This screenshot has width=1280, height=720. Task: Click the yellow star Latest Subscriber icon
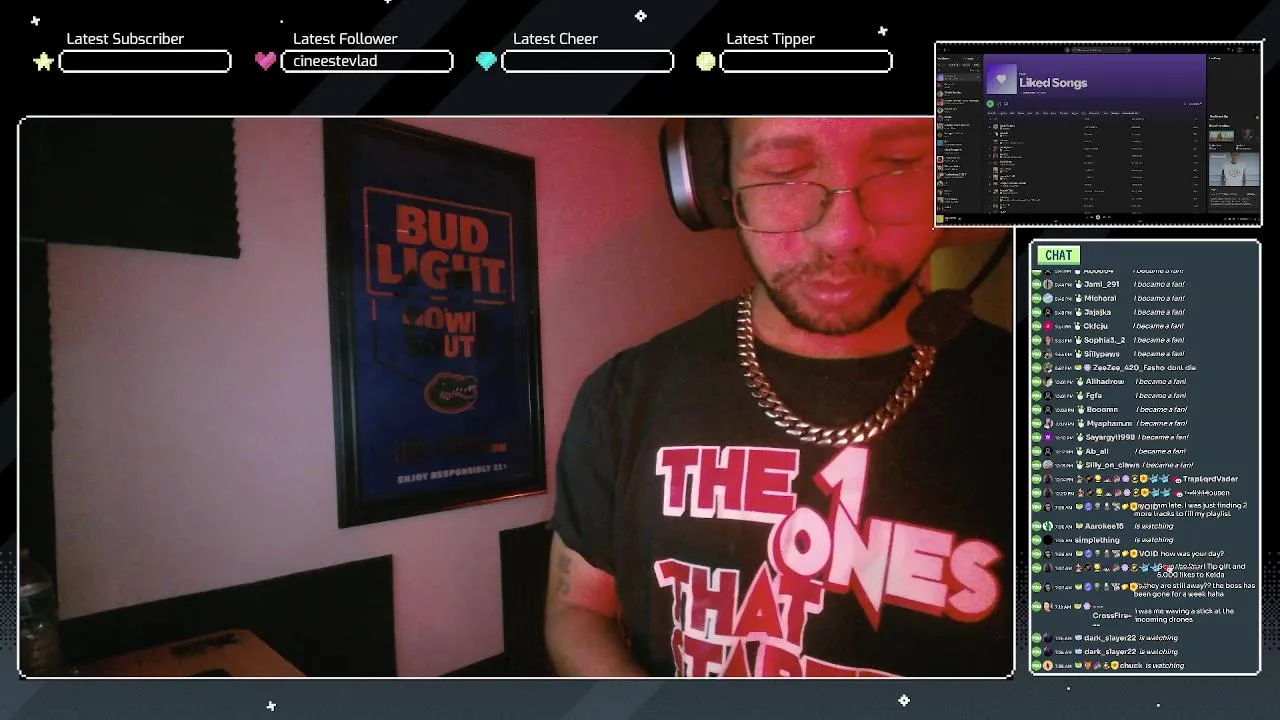[43, 62]
